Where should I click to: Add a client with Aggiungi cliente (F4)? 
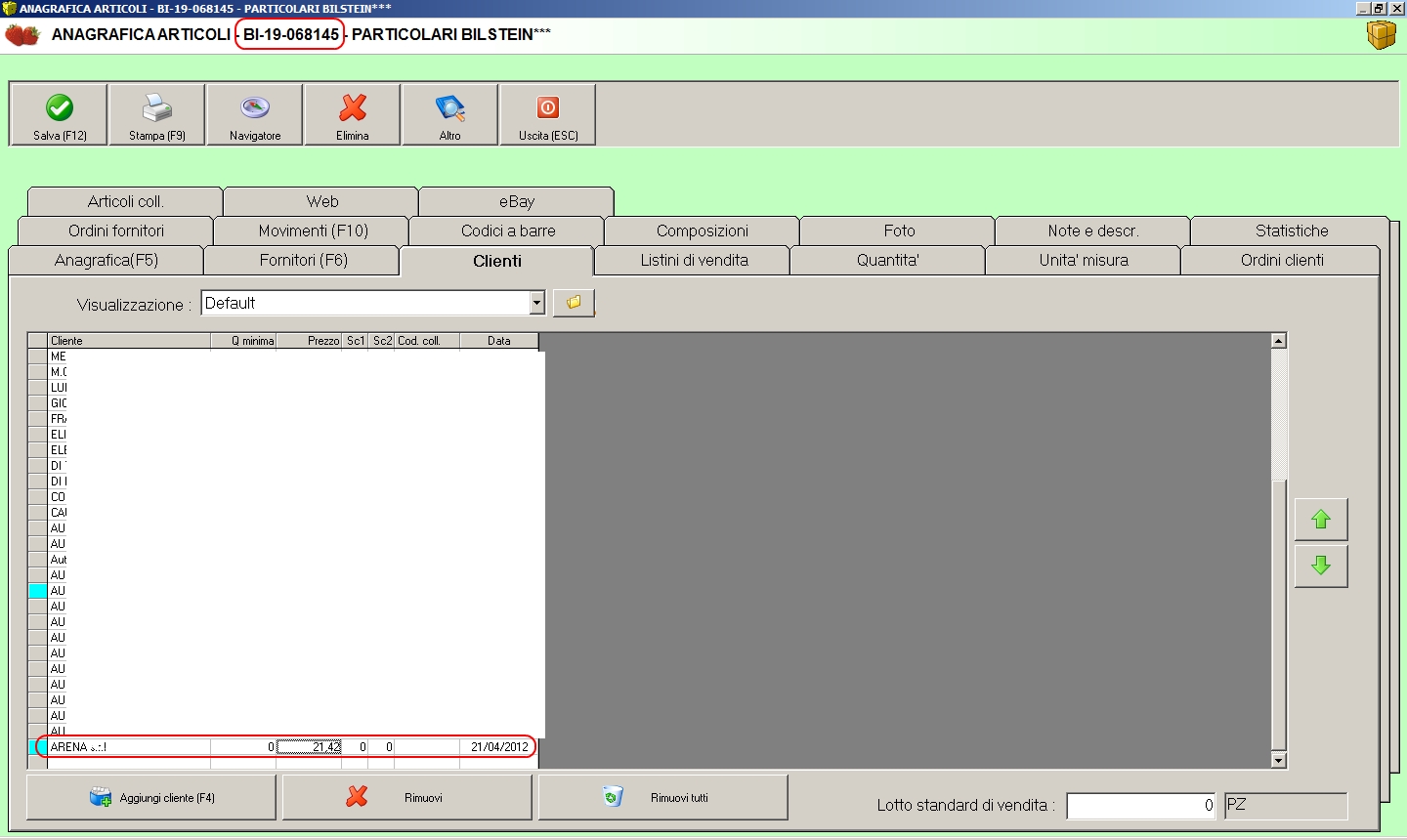click(x=151, y=797)
